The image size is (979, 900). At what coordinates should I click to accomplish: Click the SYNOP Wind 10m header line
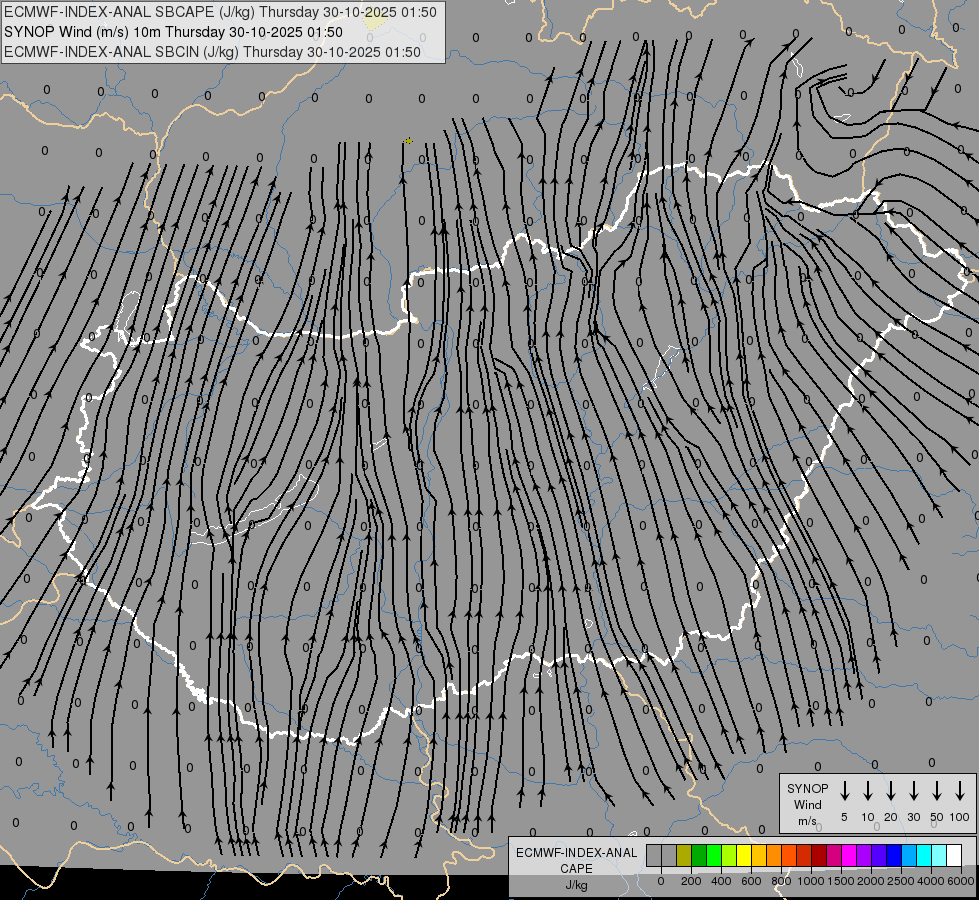tap(173, 32)
